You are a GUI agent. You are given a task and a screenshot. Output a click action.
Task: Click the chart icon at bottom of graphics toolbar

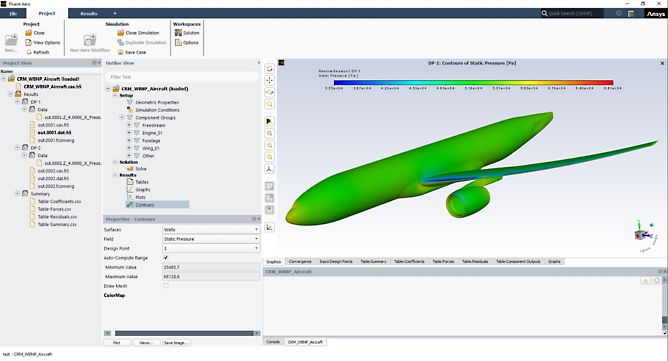click(269, 228)
